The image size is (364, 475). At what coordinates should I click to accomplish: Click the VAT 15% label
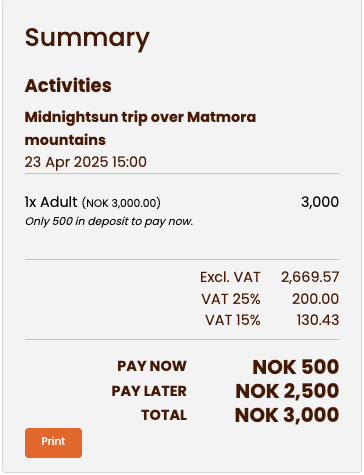pos(233,320)
